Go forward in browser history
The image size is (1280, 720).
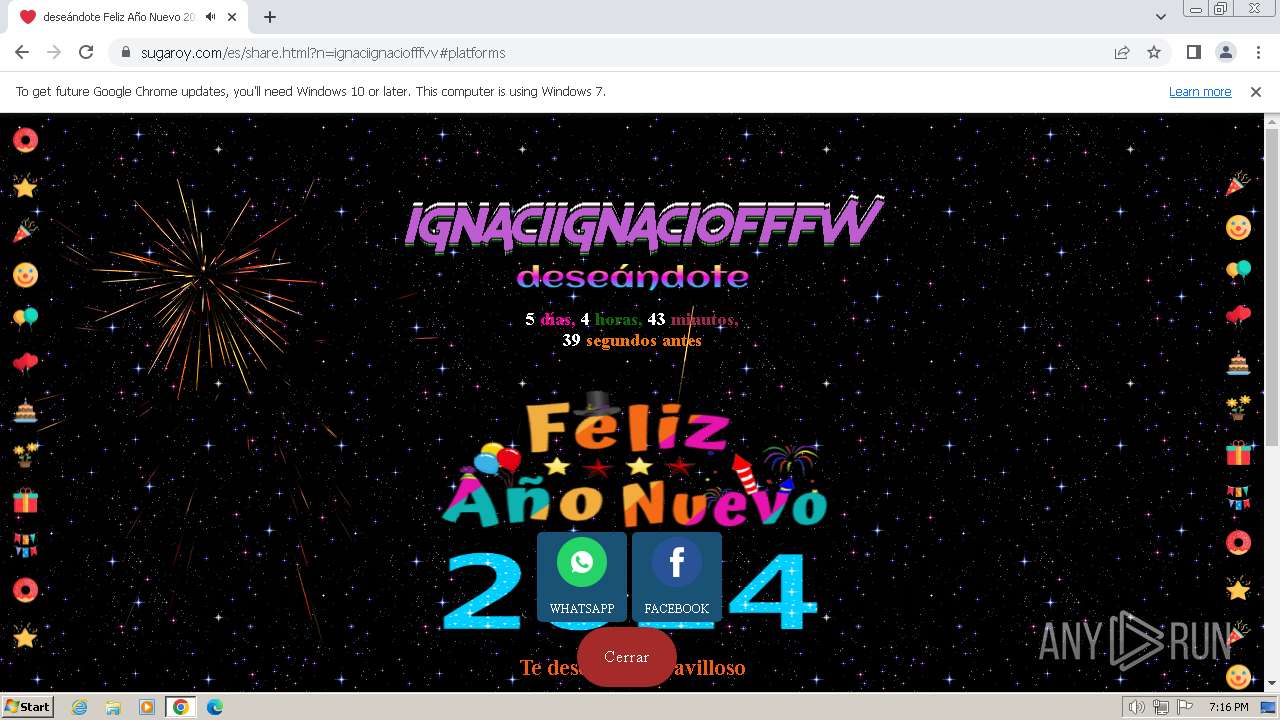[x=54, y=53]
